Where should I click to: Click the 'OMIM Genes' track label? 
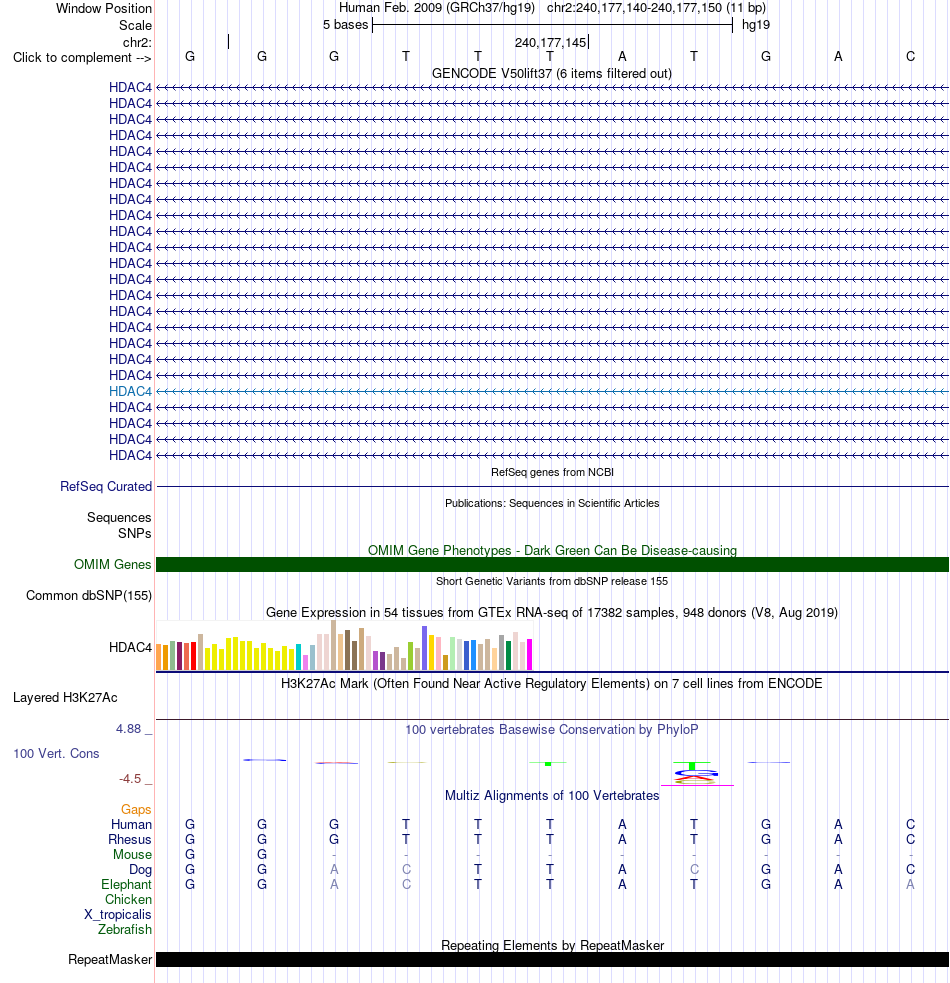click(113, 565)
